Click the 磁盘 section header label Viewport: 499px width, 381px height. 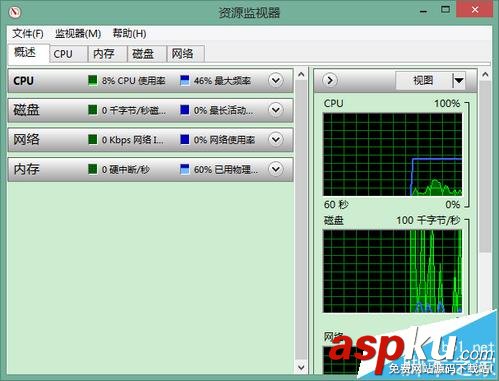(26, 110)
